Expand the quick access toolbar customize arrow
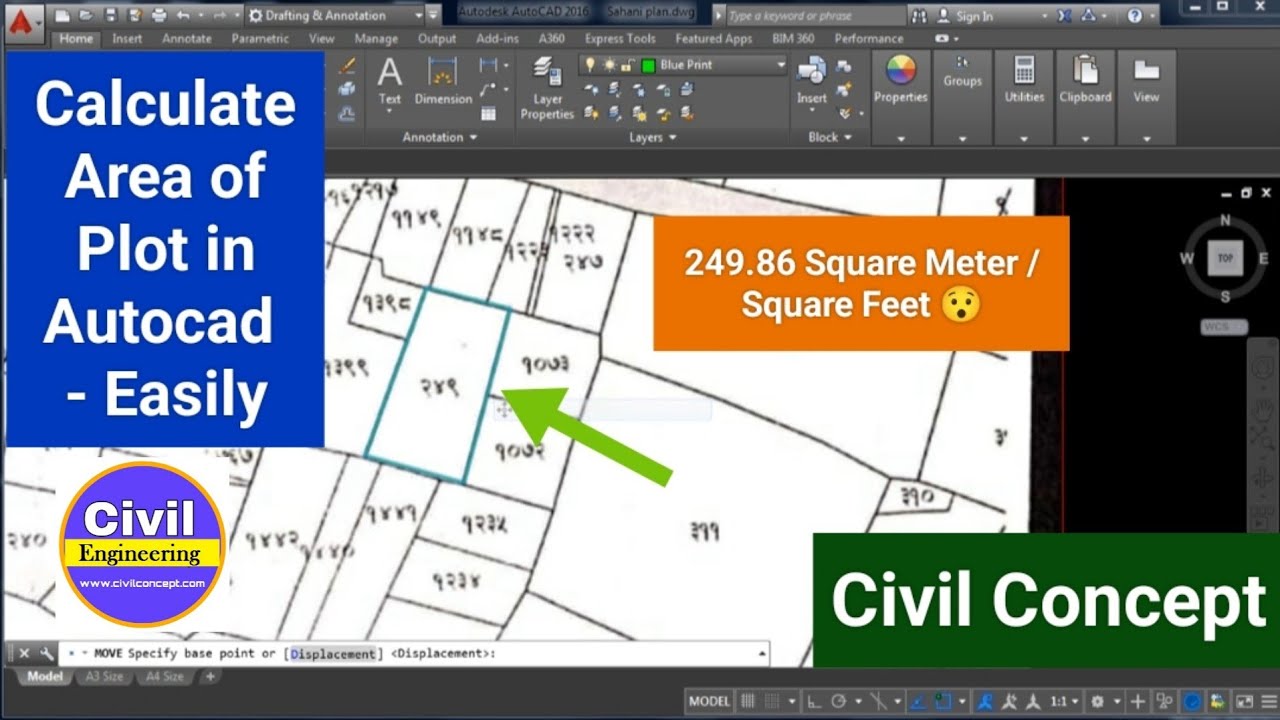The image size is (1280, 720). click(x=432, y=16)
